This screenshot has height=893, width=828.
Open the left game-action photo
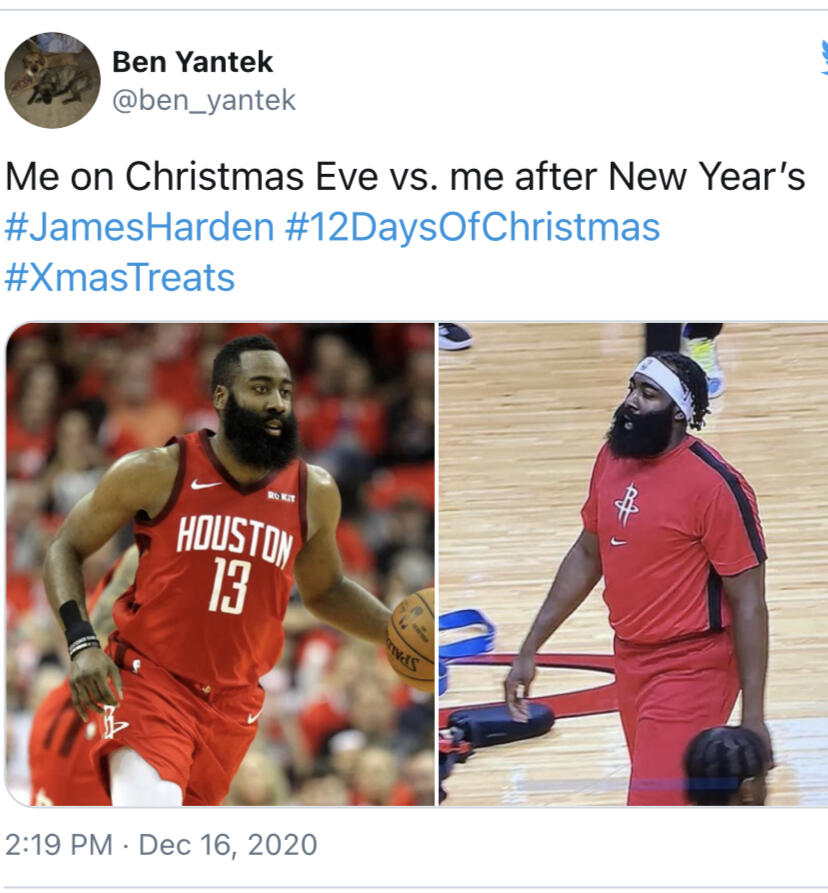(220, 564)
